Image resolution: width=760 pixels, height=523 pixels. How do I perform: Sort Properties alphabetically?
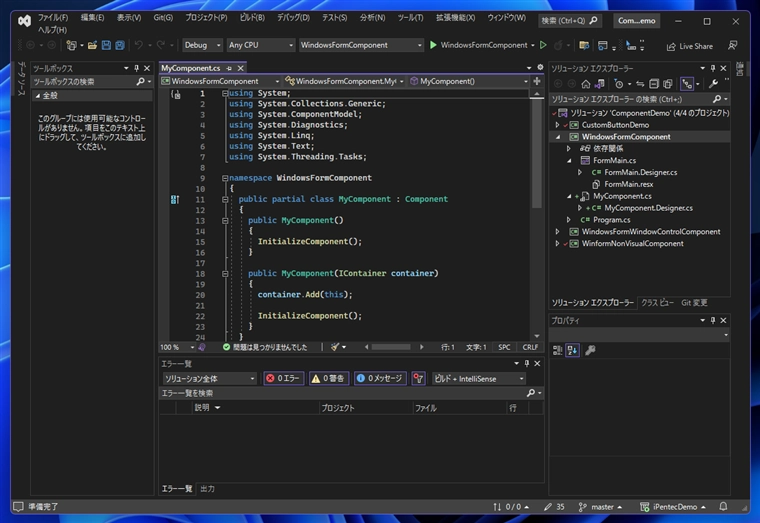click(572, 350)
